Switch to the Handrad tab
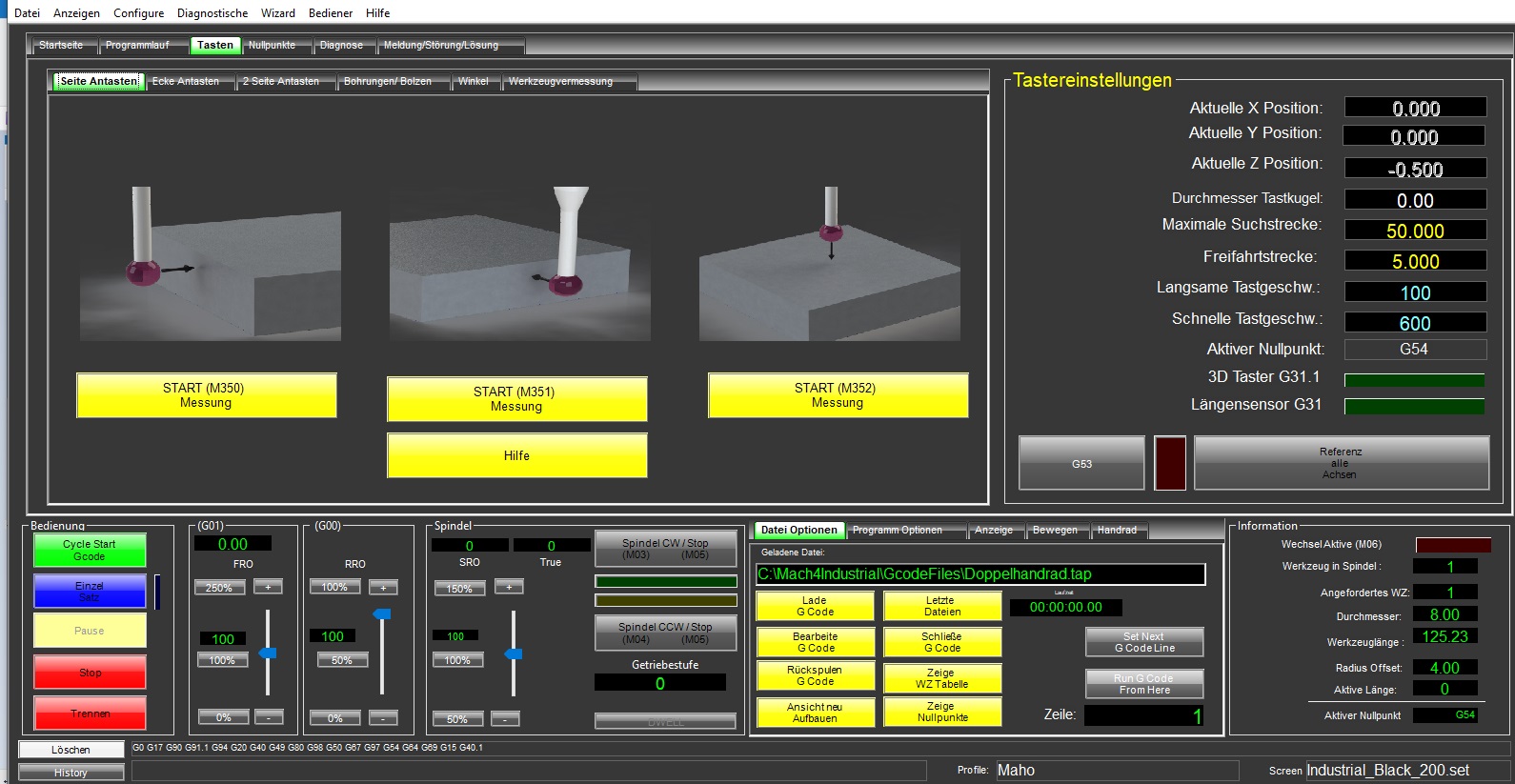 coord(1117,531)
